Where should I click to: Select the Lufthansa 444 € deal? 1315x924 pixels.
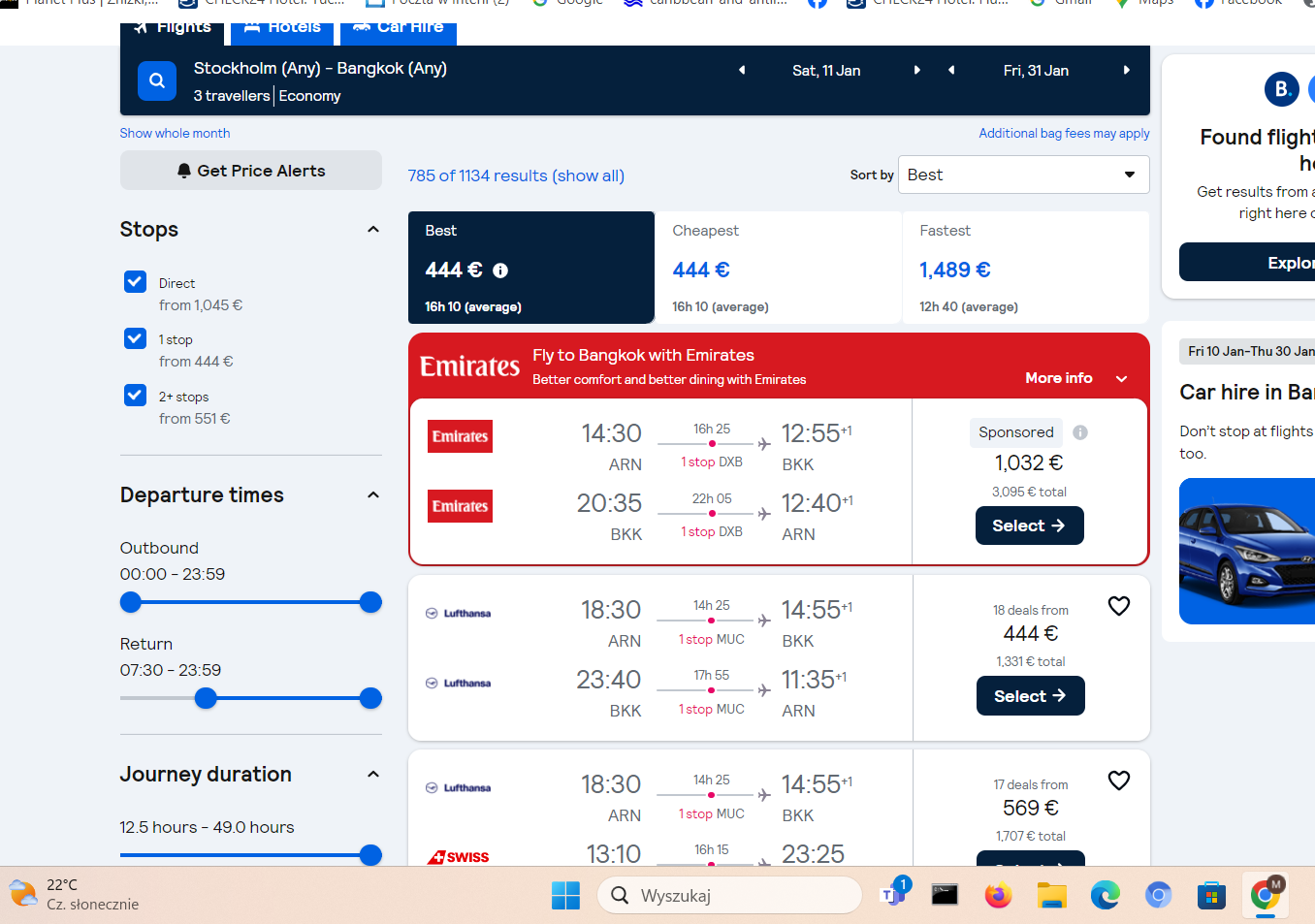[1030, 696]
